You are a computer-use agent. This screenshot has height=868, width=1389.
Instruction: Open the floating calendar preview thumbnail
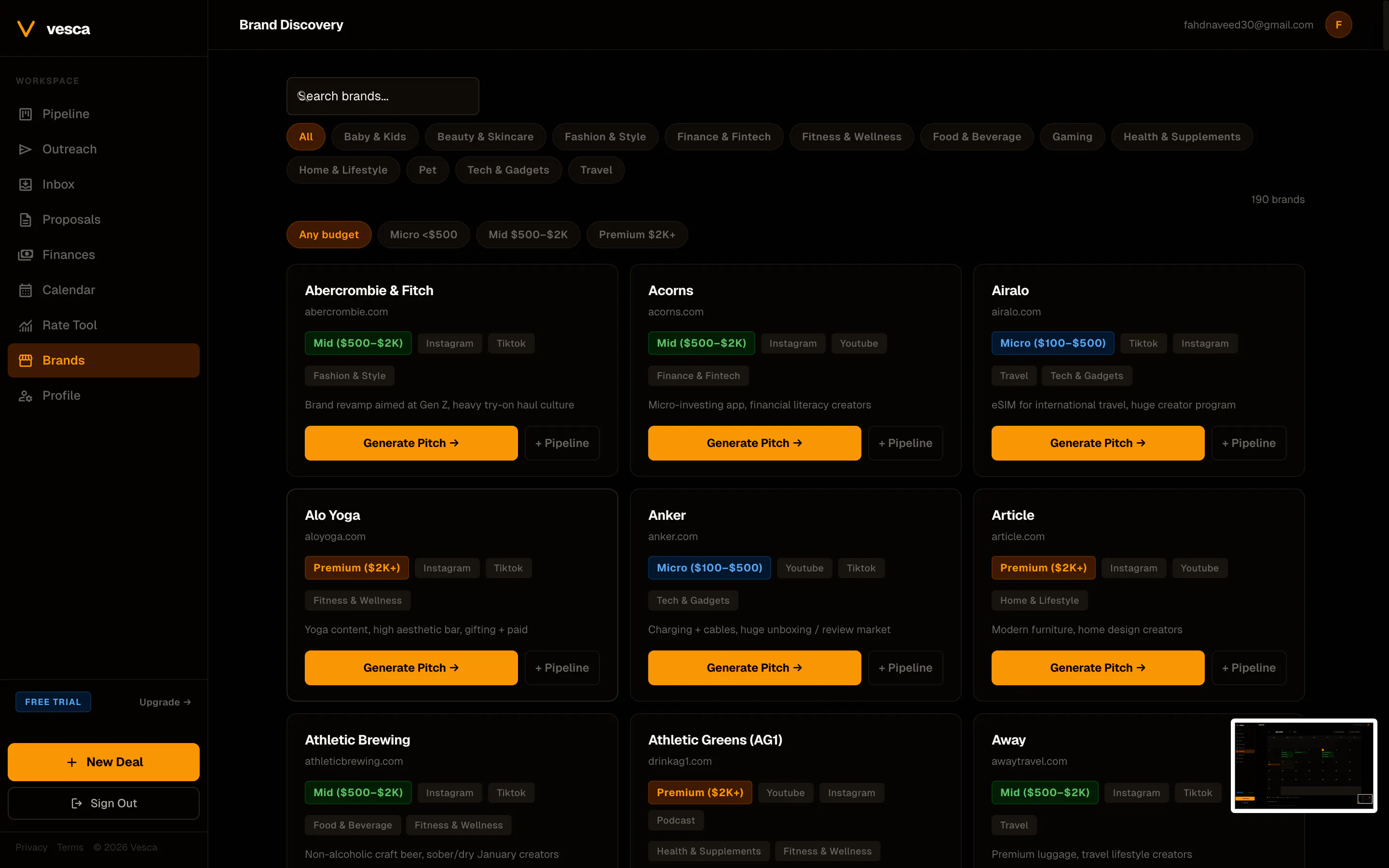click(x=1304, y=766)
